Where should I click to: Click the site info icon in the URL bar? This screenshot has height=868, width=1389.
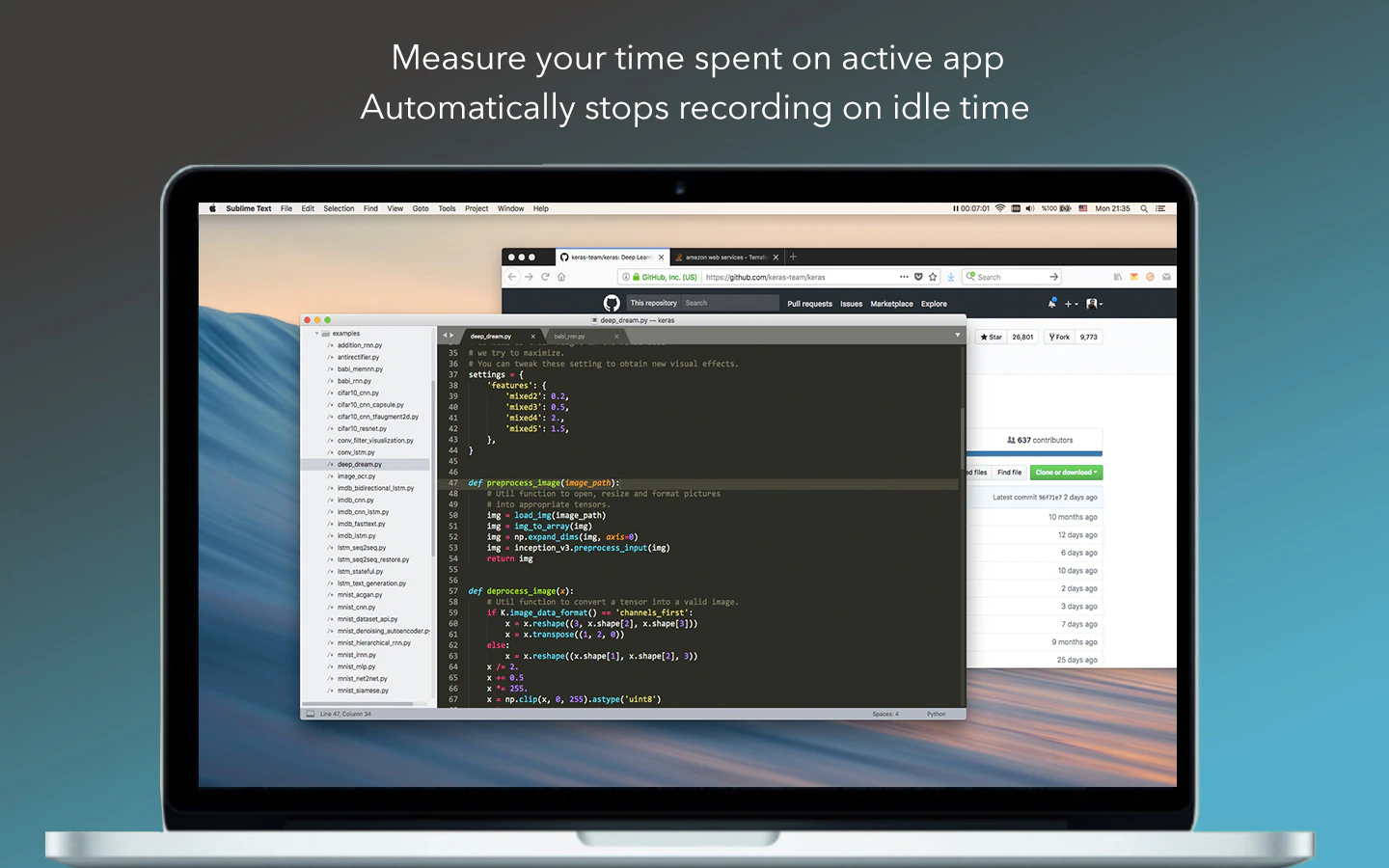pyautogui.click(x=626, y=277)
